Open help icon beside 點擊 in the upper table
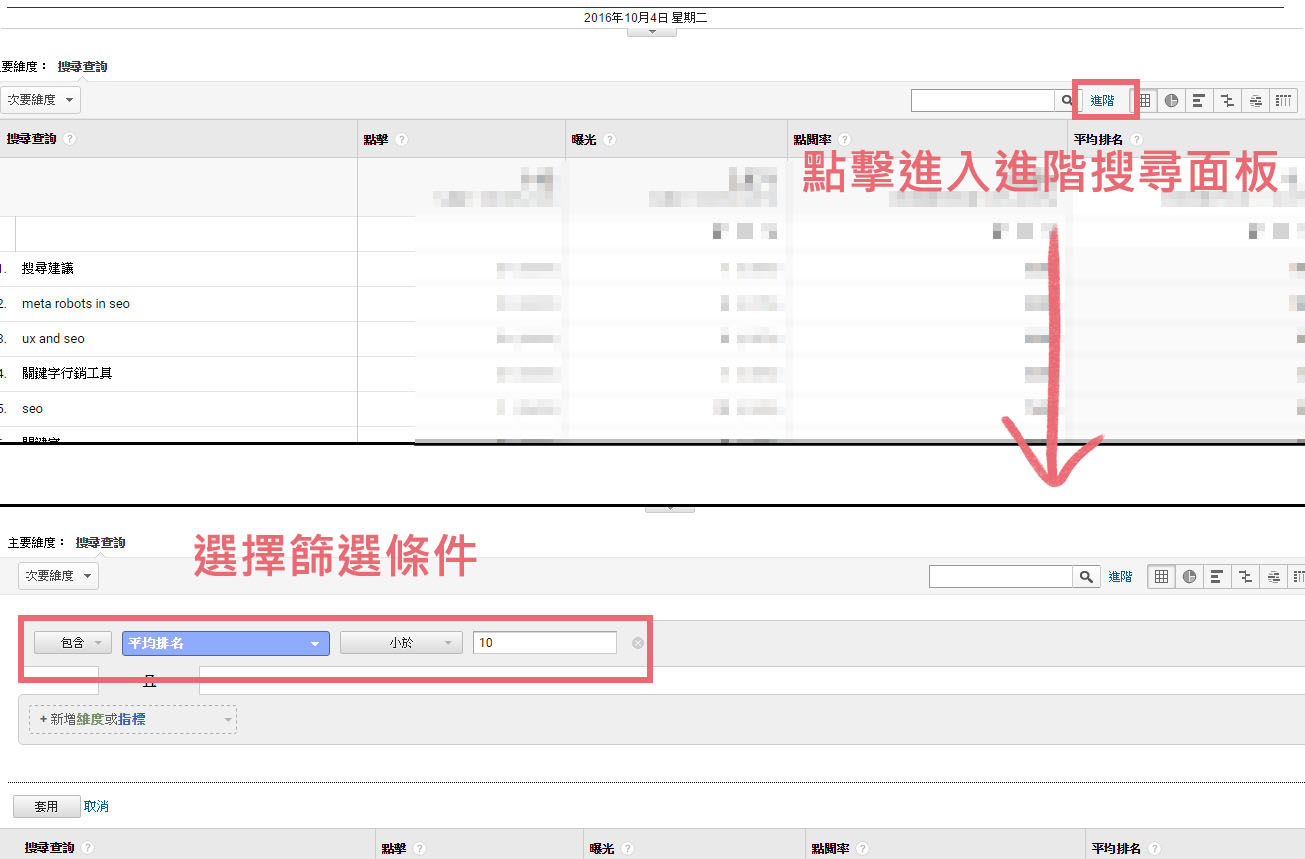 pos(401,140)
